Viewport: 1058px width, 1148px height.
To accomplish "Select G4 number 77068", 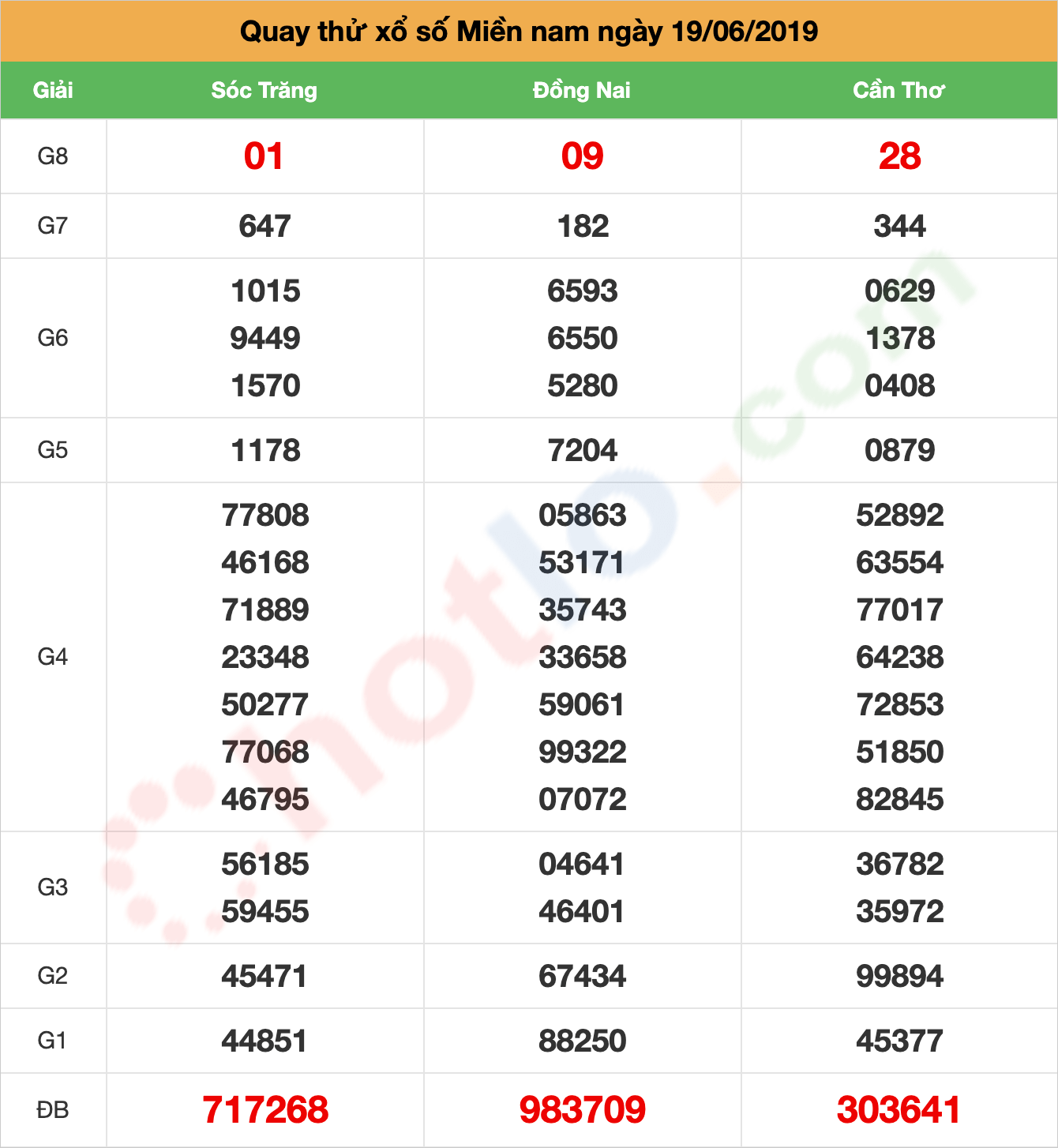I will 265,752.
